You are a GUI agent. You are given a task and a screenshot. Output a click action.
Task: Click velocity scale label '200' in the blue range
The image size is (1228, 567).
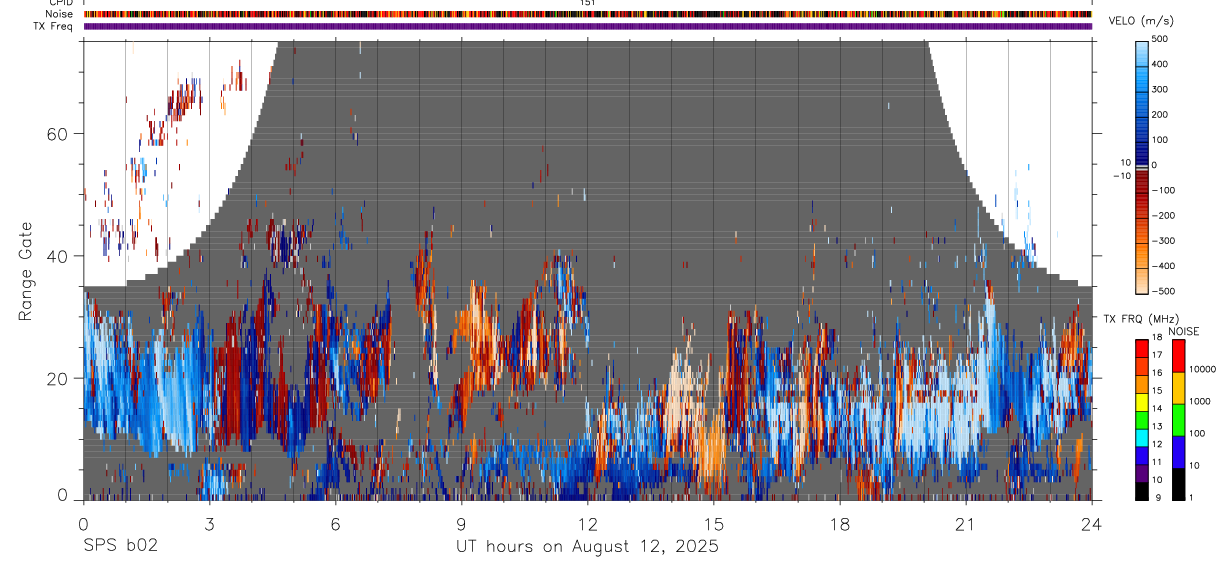[1161, 114]
